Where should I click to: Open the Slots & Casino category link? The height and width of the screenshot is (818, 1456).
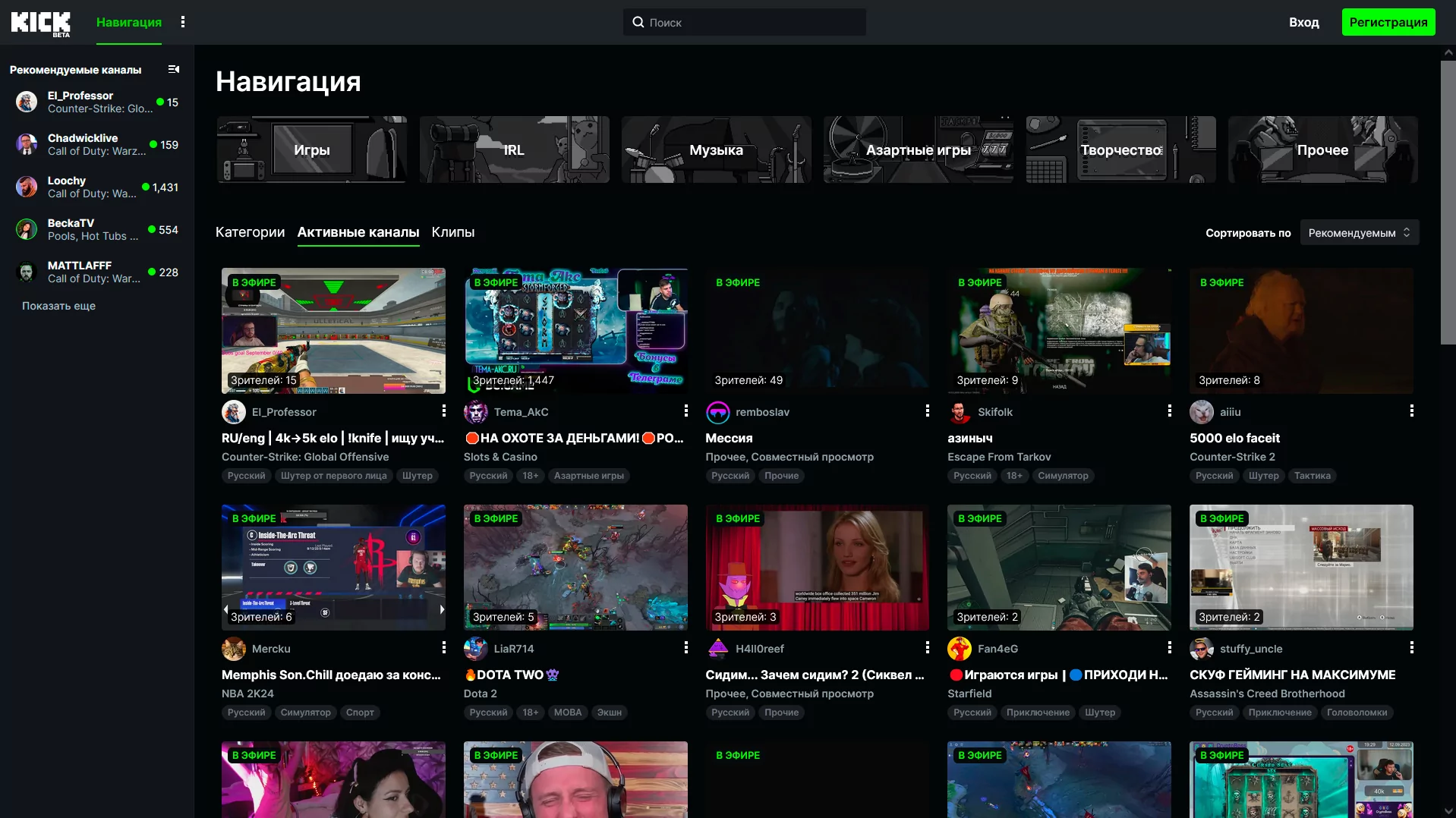500,457
